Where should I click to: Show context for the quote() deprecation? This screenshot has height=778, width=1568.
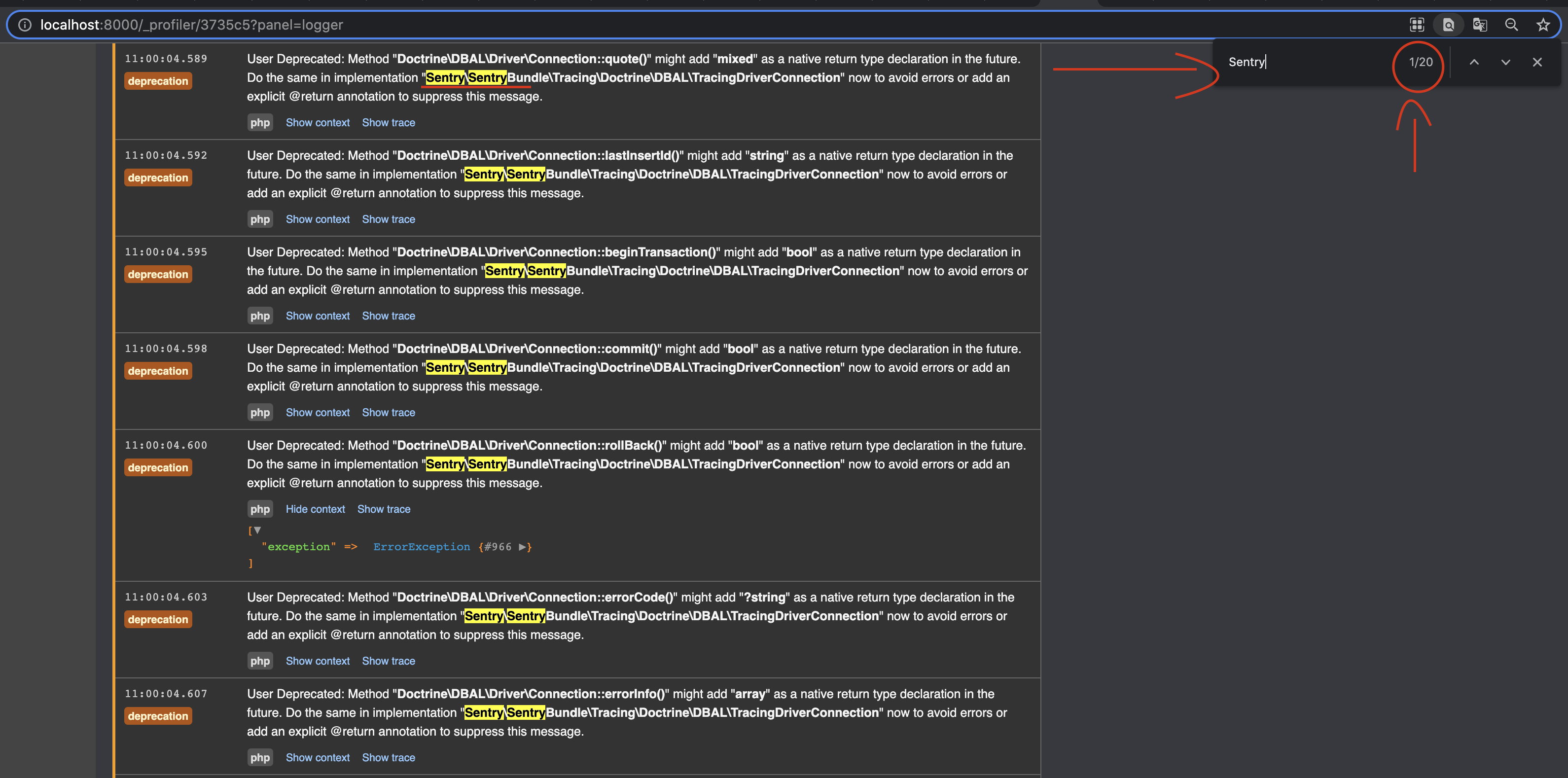pos(318,122)
